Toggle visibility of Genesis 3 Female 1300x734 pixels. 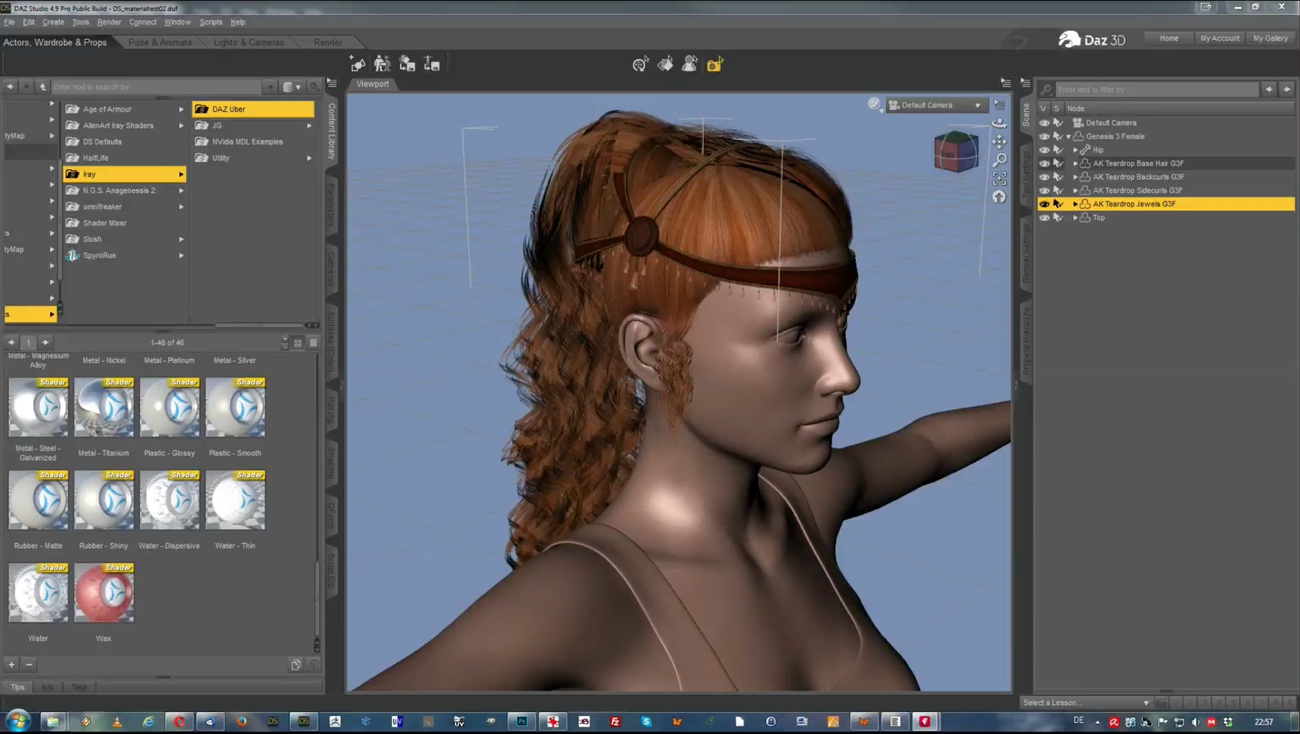[1044, 136]
